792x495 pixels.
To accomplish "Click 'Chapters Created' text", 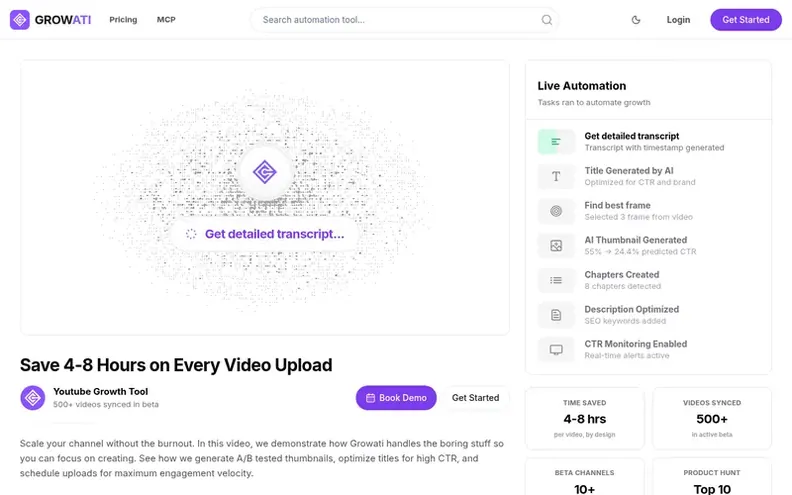I will [x=622, y=275].
